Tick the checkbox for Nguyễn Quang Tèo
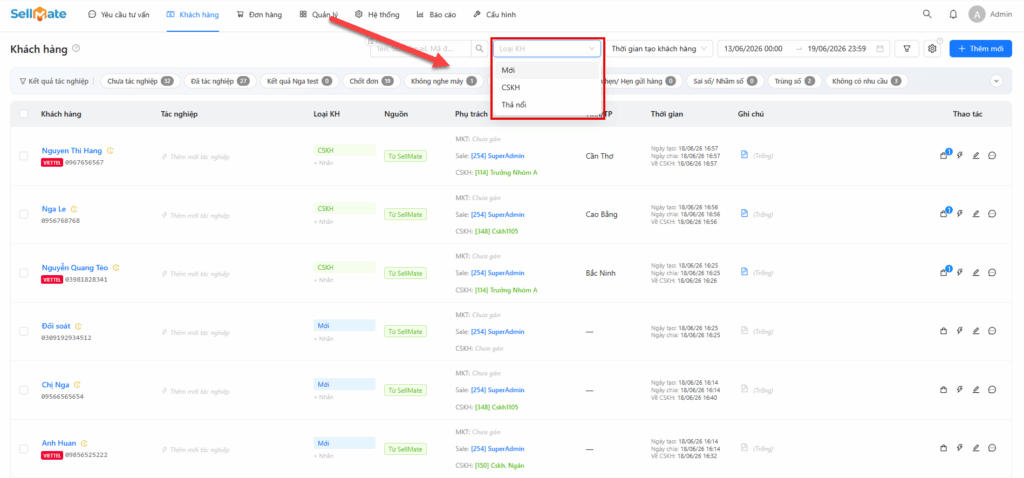 coord(24,273)
